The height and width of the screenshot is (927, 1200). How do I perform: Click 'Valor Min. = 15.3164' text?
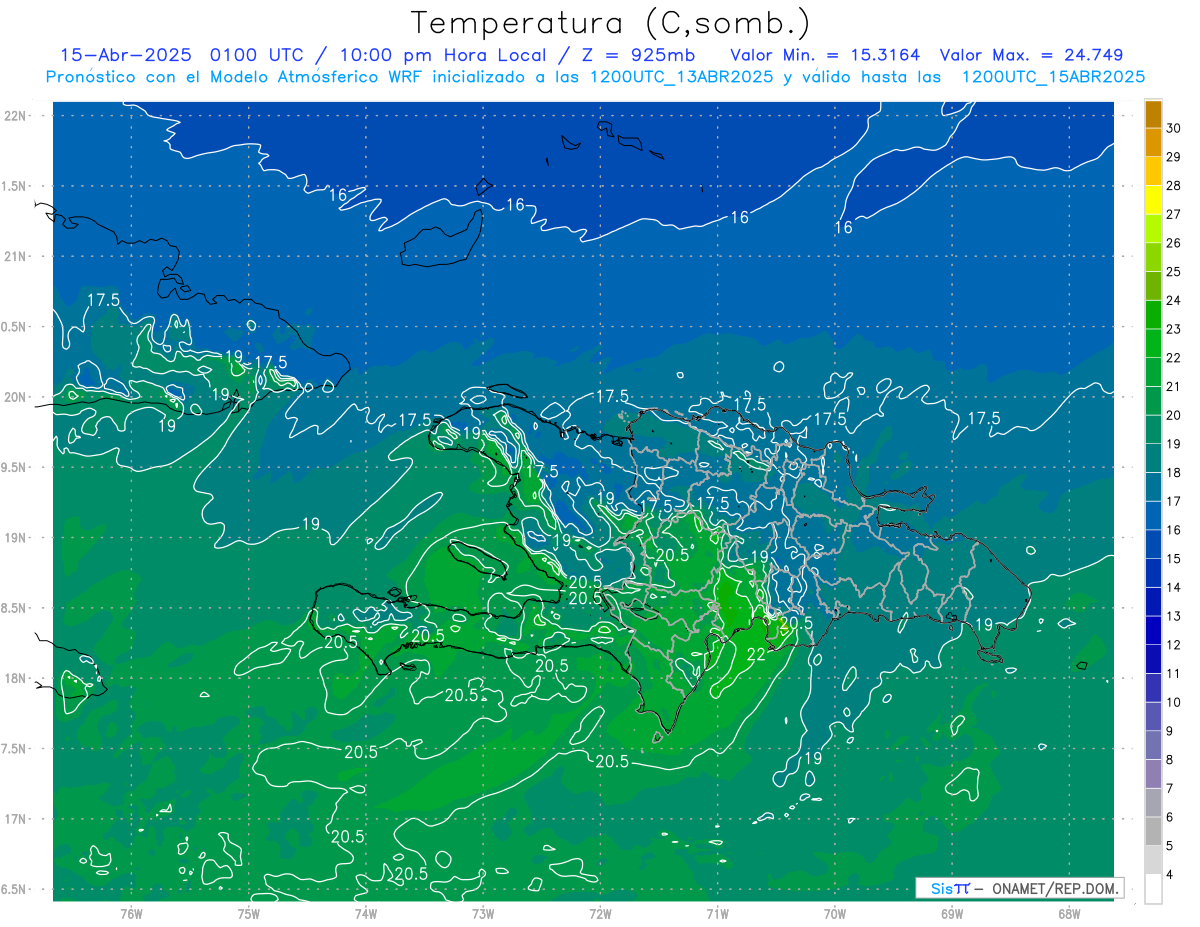point(825,55)
